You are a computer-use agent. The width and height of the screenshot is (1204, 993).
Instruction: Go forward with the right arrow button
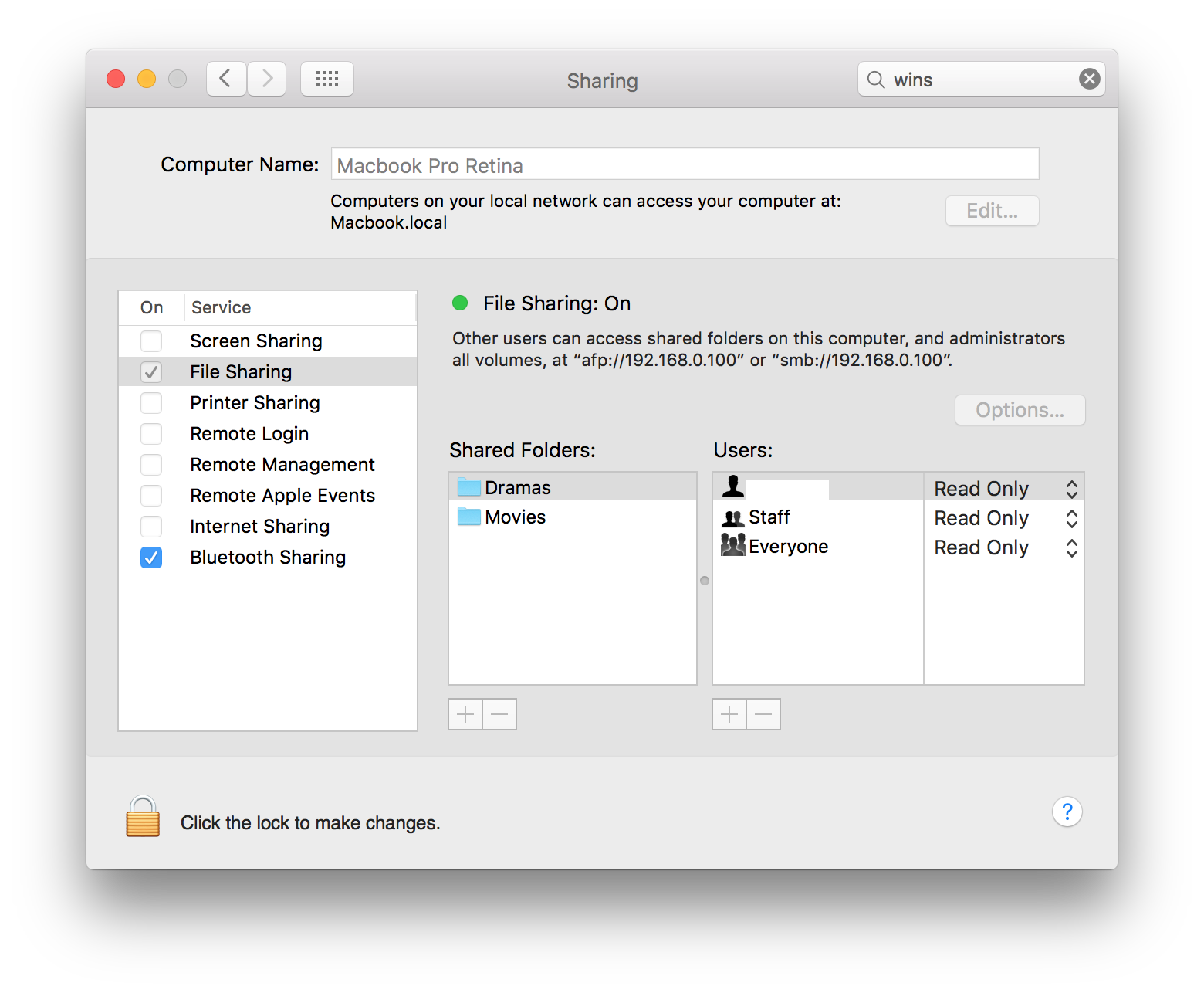pyautogui.click(x=267, y=79)
